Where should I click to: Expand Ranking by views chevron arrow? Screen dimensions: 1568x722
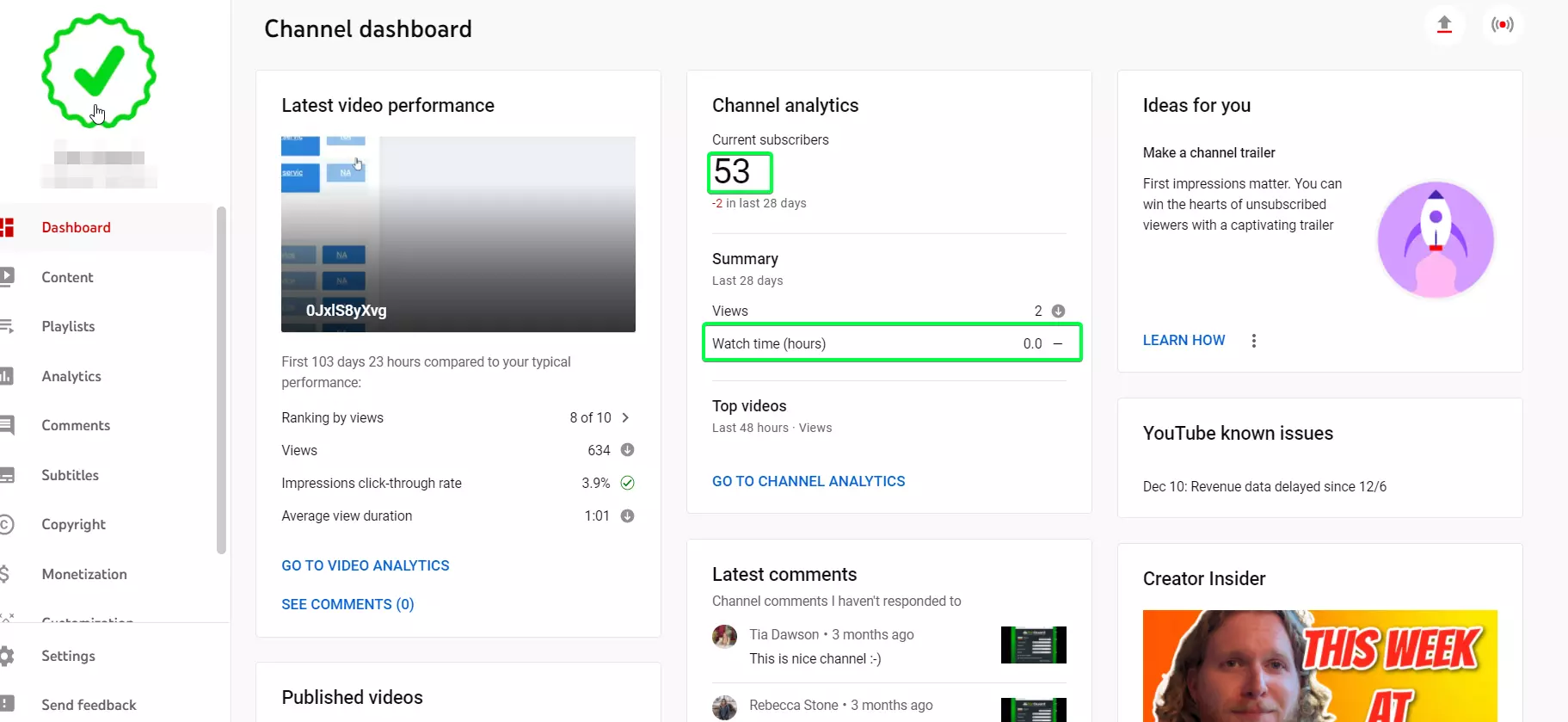625,417
